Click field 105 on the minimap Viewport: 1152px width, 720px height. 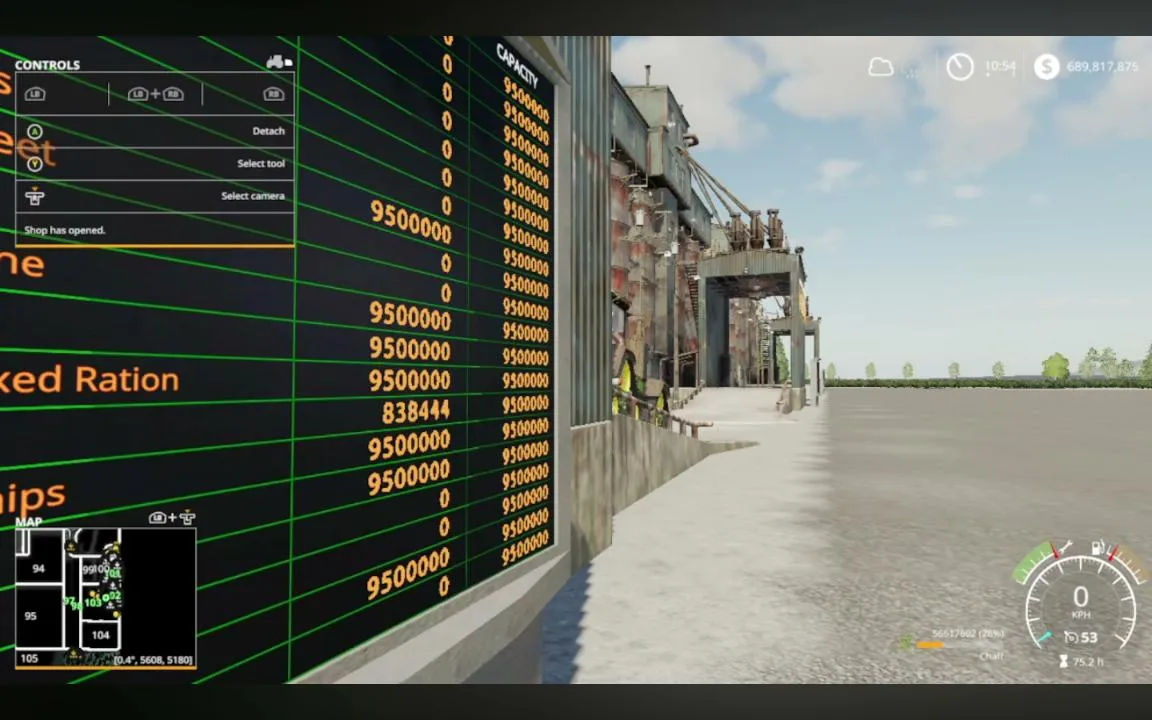pyautogui.click(x=29, y=658)
